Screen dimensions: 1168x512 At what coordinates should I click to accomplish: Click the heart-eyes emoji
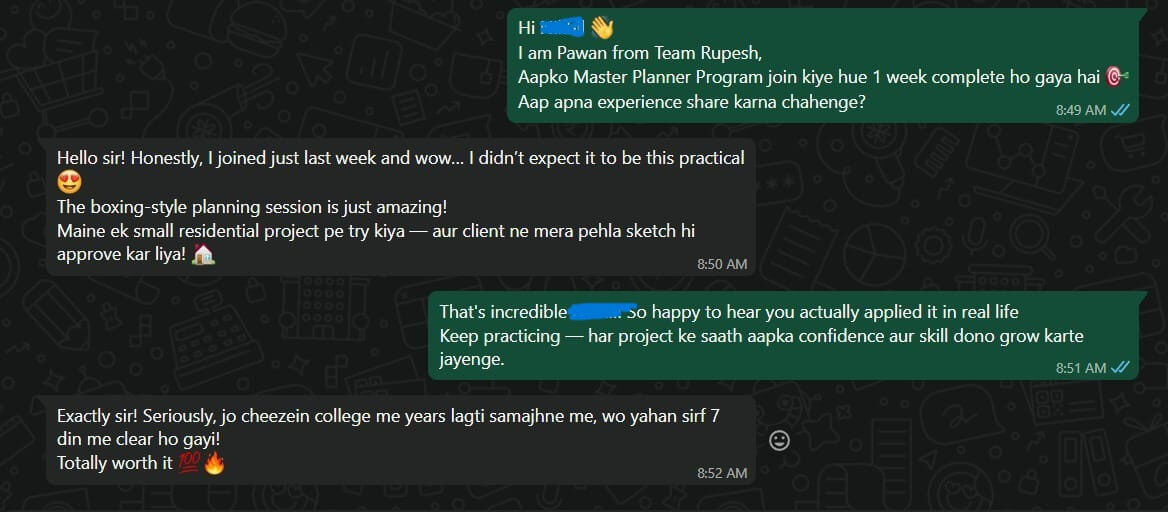click(x=68, y=182)
